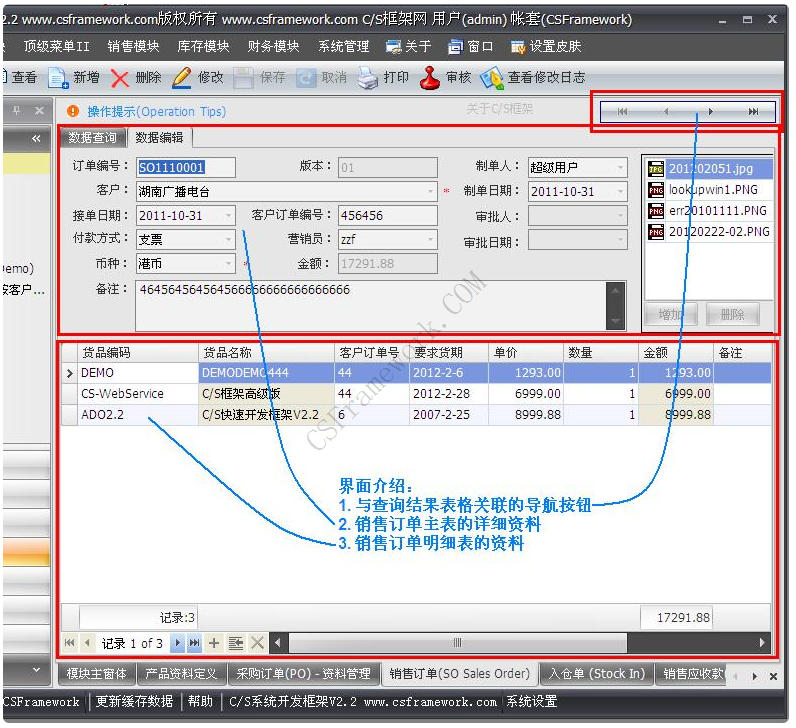The width and height of the screenshot is (796, 728).
Task: Open the 币种 currency dropdown
Action: pos(228,263)
